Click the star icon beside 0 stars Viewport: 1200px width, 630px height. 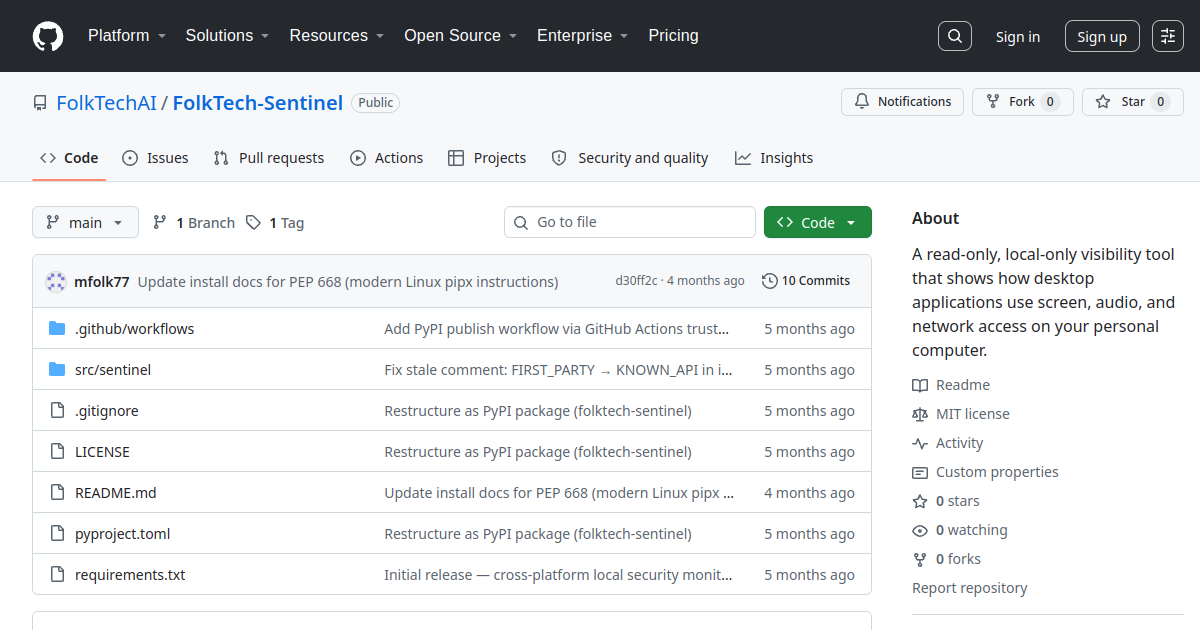[920, 501]
